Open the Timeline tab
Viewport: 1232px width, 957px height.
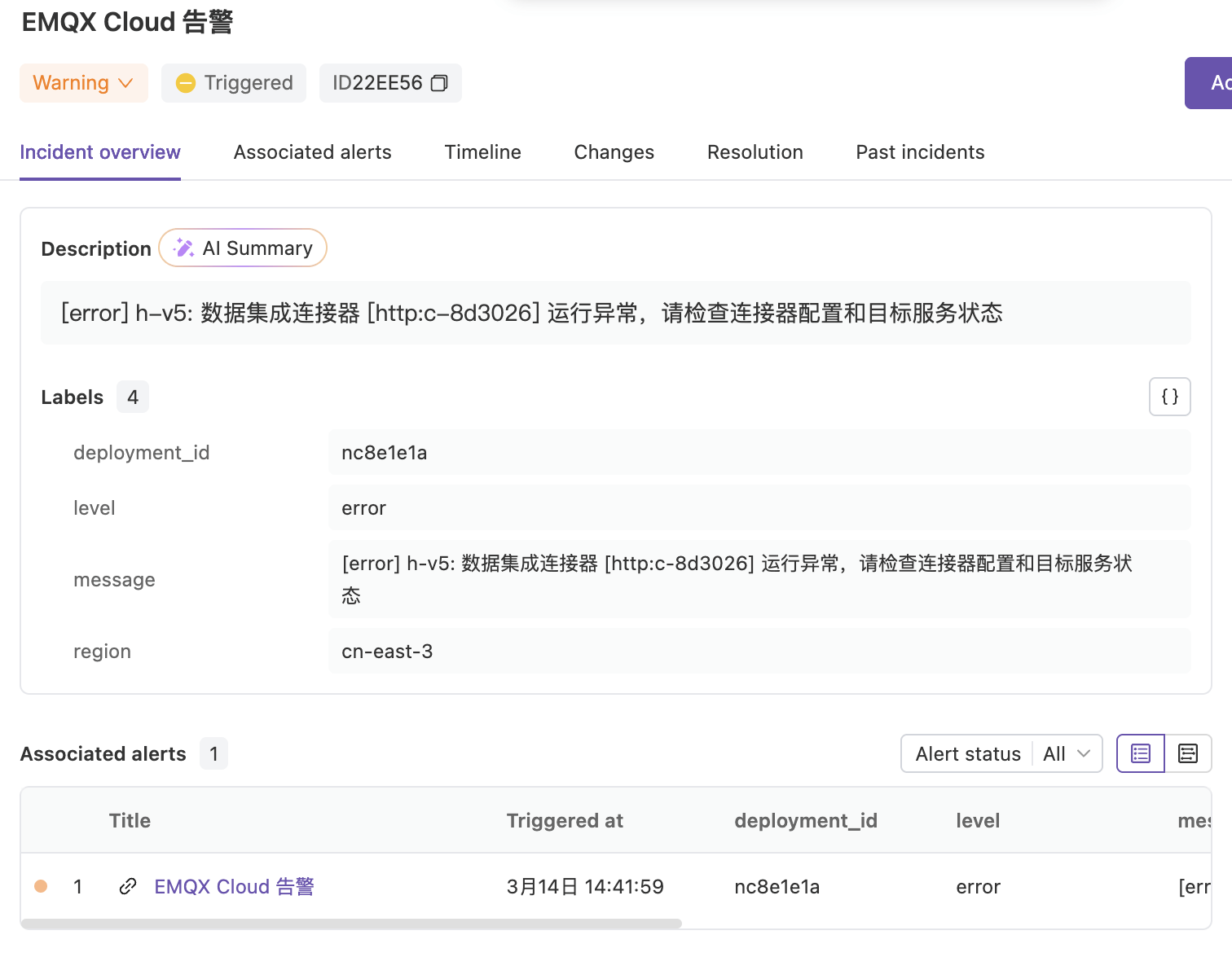482,152
